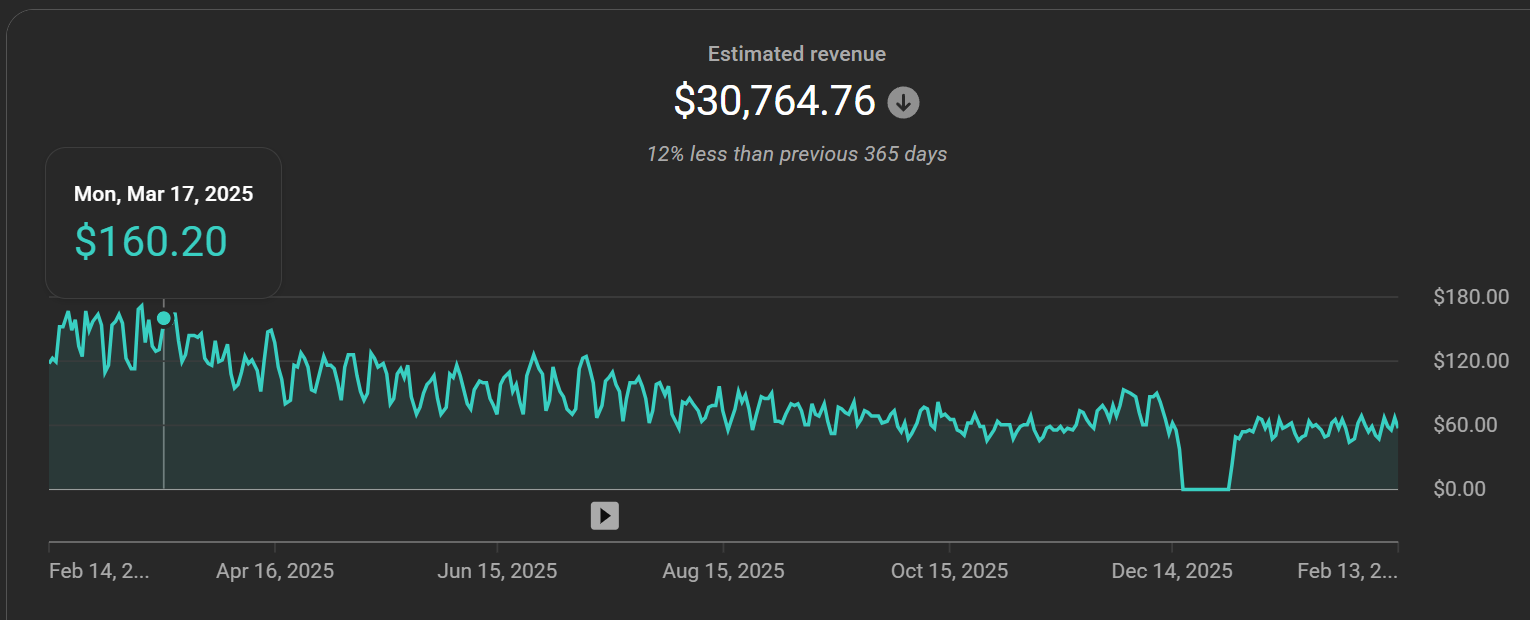Viewport: 1530px width, 620px height.
Task: Click the Dec 14, 2025 axis label
Action: tap(1172, 571)
